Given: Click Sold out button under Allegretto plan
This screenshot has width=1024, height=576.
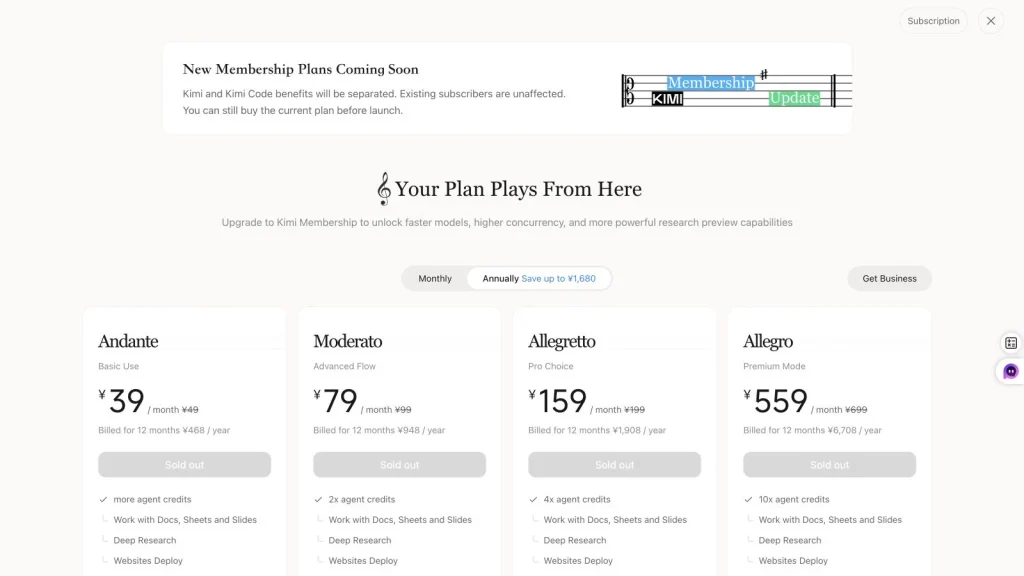Looking at the screenshot, I should [614, 465].
